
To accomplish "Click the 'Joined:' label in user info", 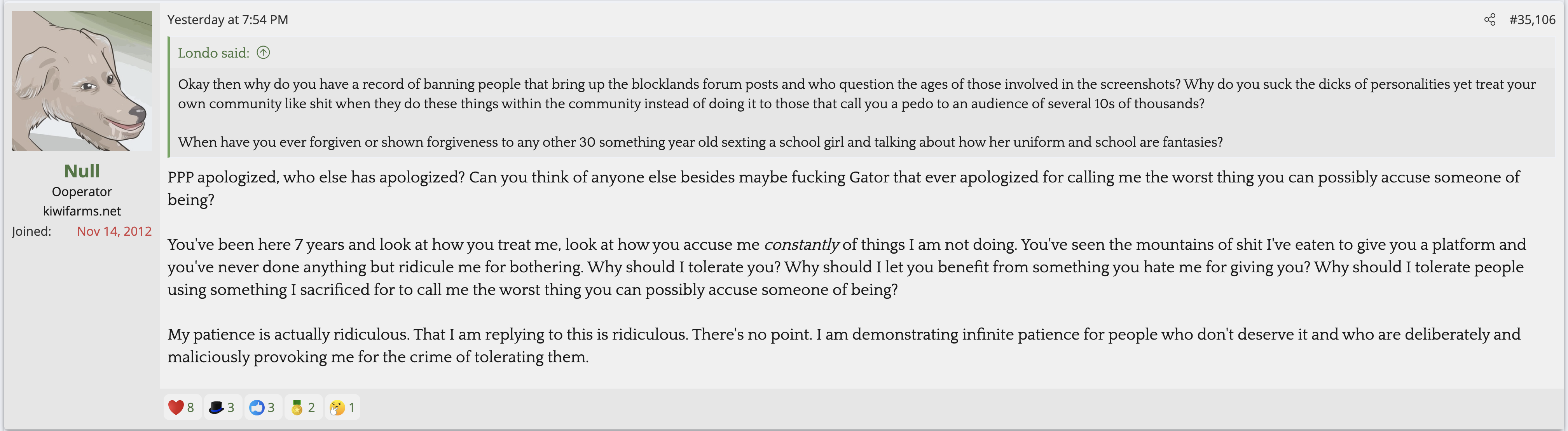I will pos(31,231).
